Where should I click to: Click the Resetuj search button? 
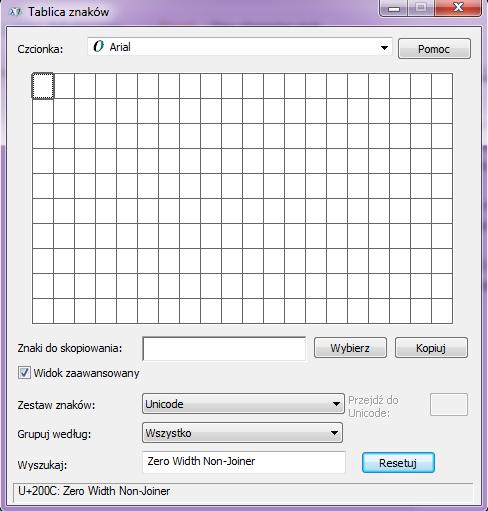[x=398, y=463]
